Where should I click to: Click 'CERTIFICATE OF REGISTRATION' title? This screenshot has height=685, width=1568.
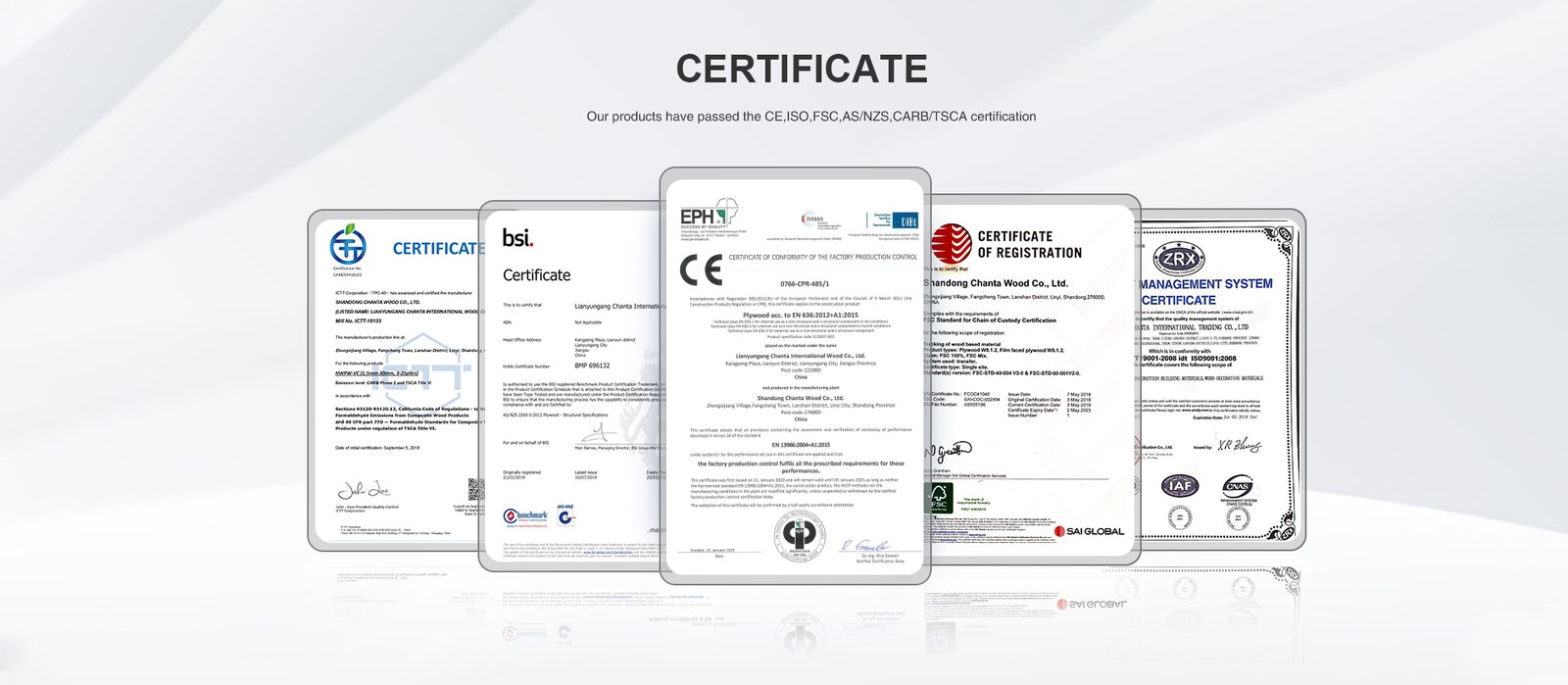point(1029,244)
